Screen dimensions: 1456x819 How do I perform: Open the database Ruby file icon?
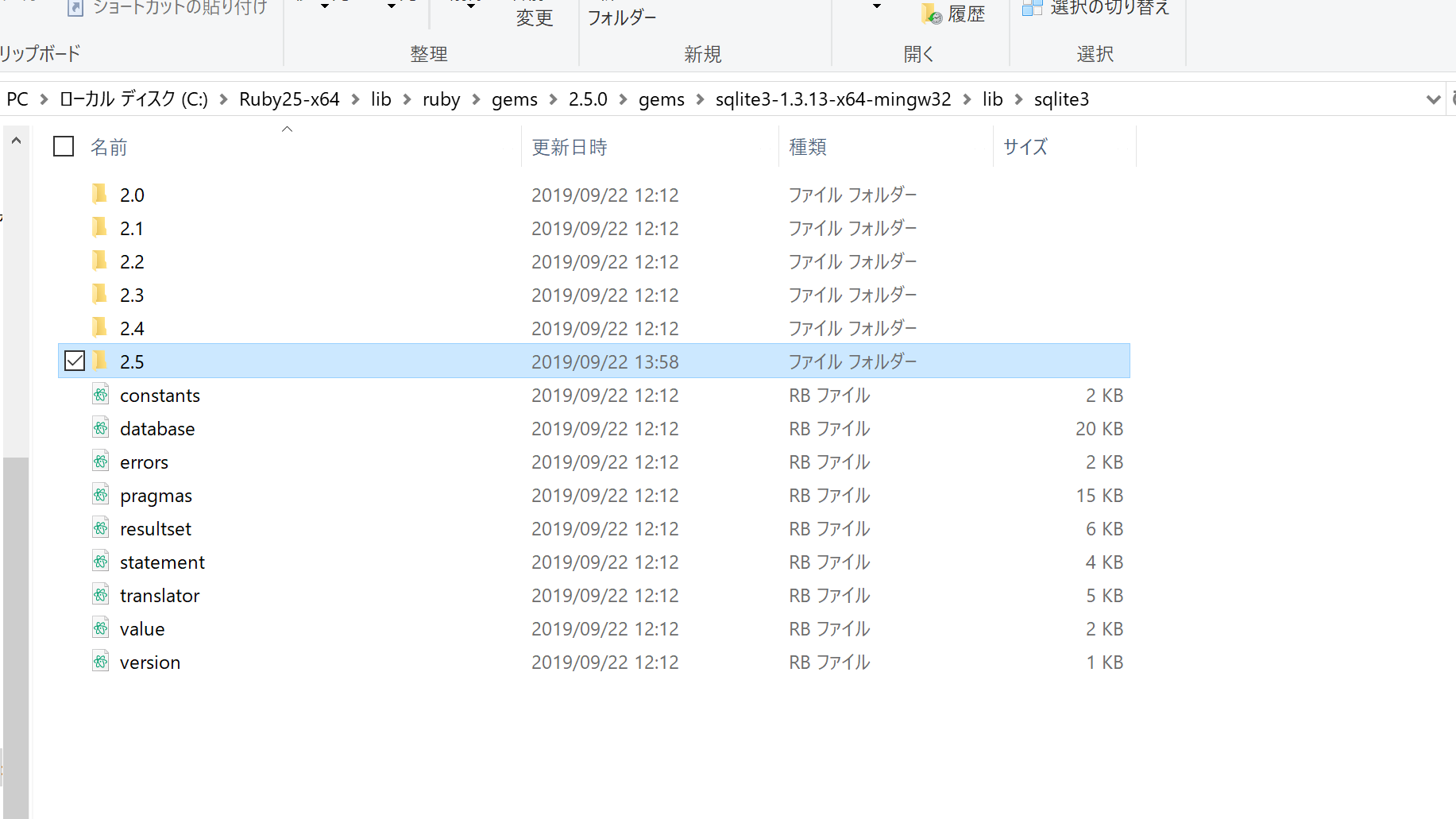(x=101, y=428)
